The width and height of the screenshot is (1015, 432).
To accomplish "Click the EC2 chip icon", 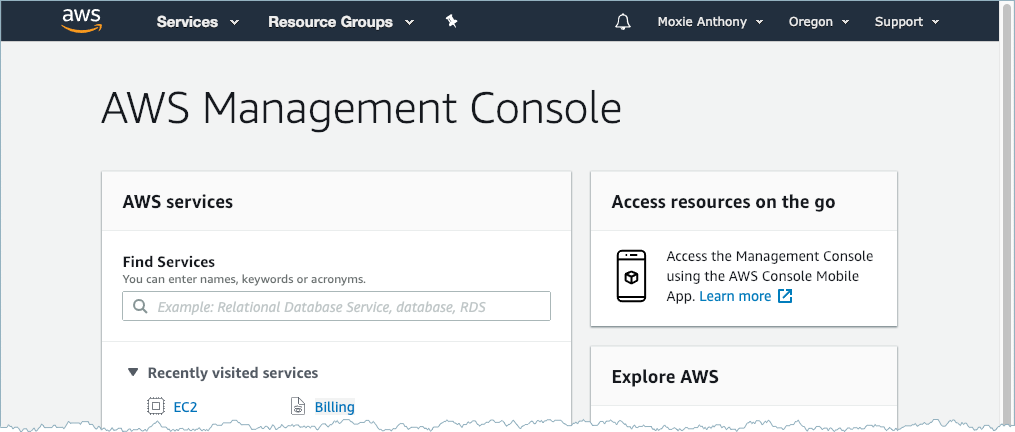I will tap(155, 406).
